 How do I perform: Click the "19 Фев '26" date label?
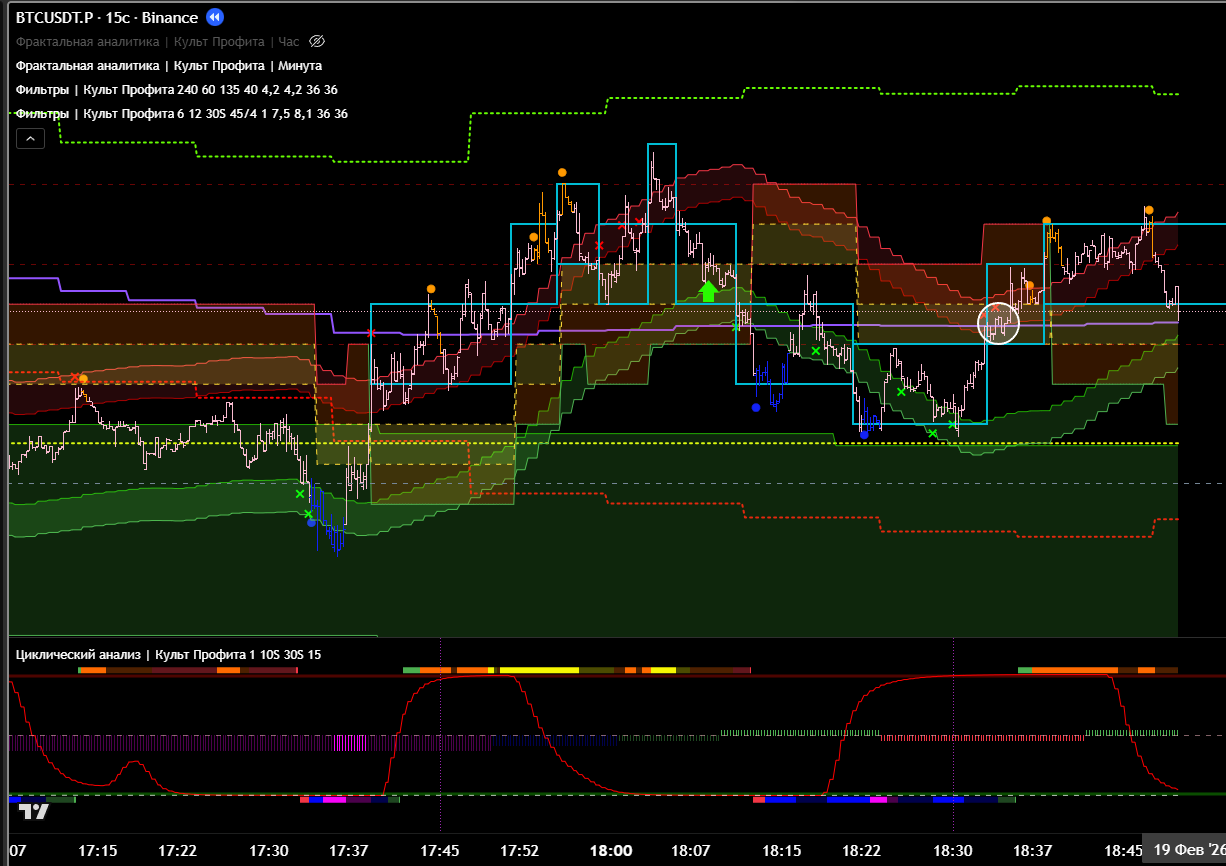tap(1188, 850)
